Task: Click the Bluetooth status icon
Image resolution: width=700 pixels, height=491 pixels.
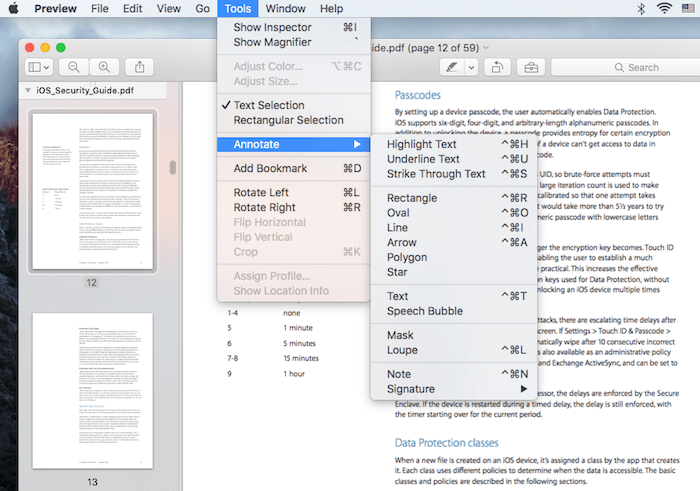Action: 641,8
